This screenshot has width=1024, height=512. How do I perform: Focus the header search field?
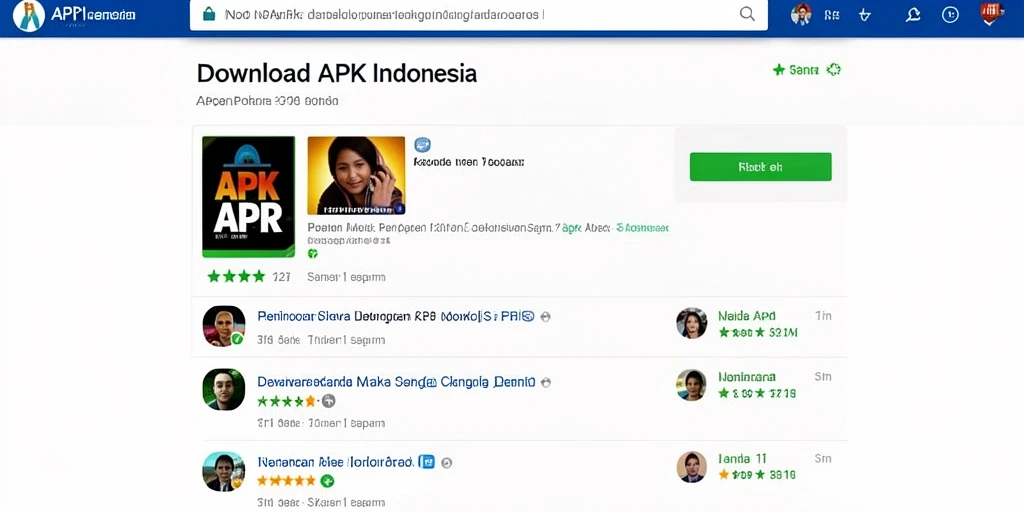[x=479, y=14]
